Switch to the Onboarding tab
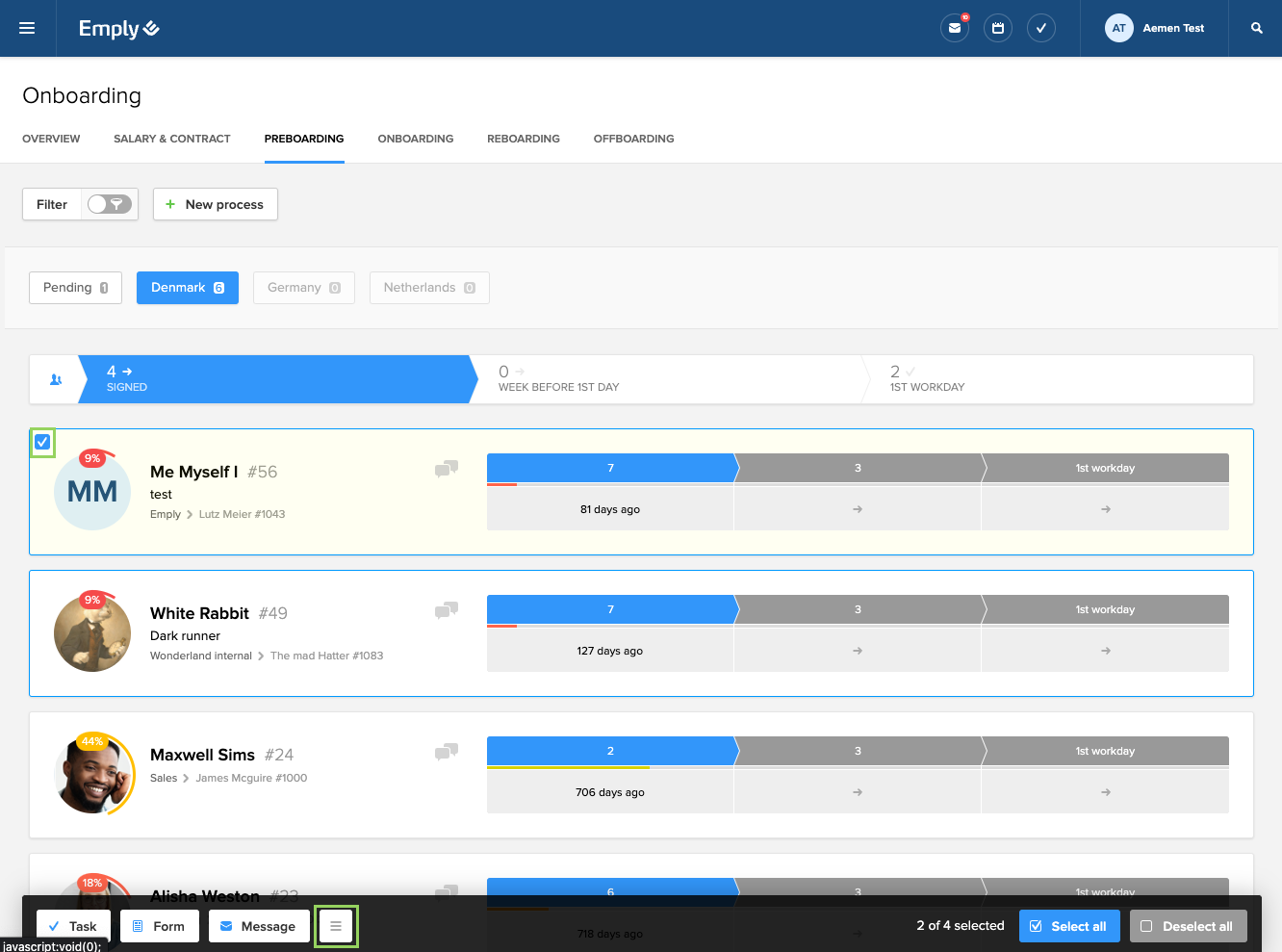Screen dimensions: 1282x952 tap(415, 139)
